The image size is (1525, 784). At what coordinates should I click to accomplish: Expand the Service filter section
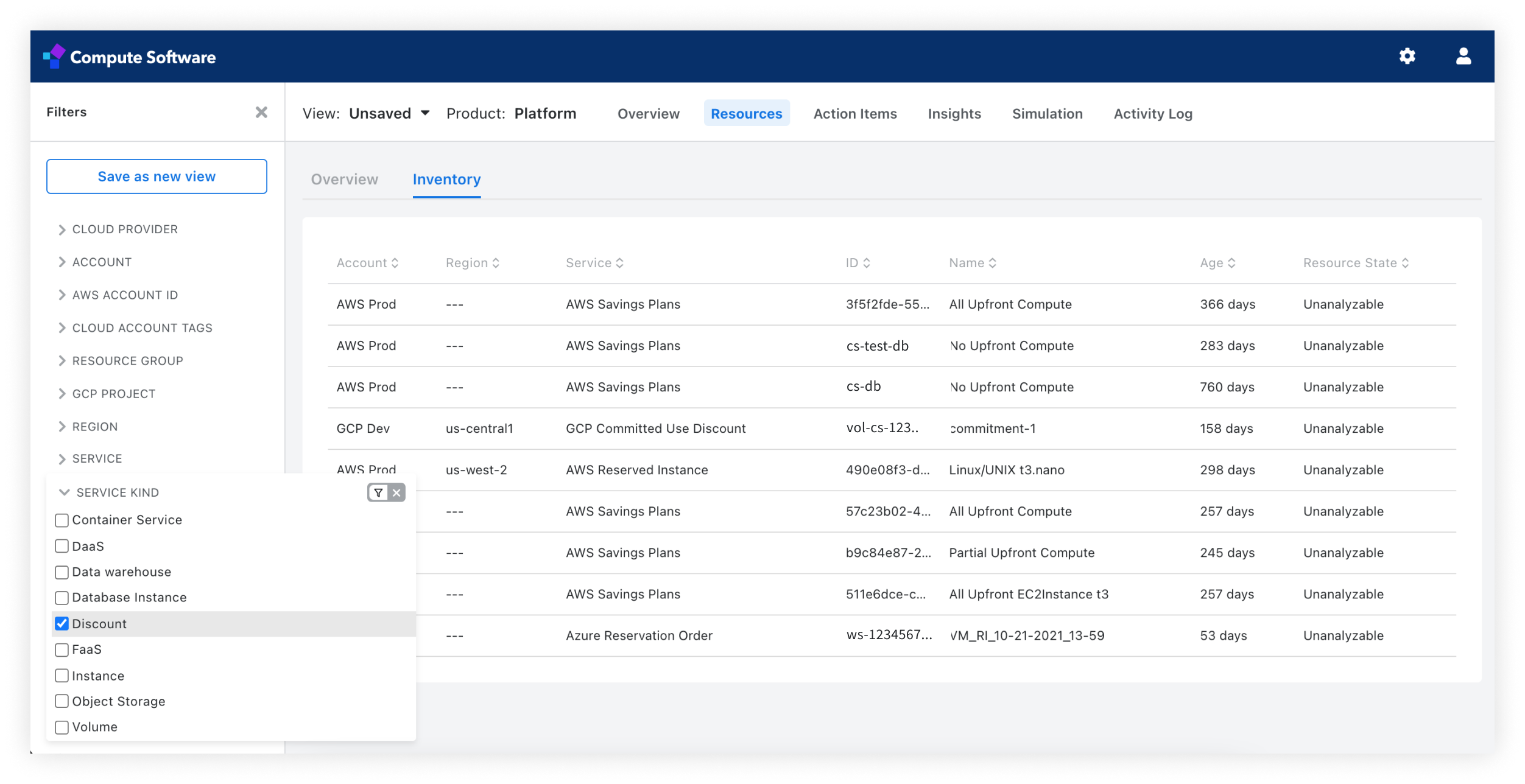(x=90, y=459)
